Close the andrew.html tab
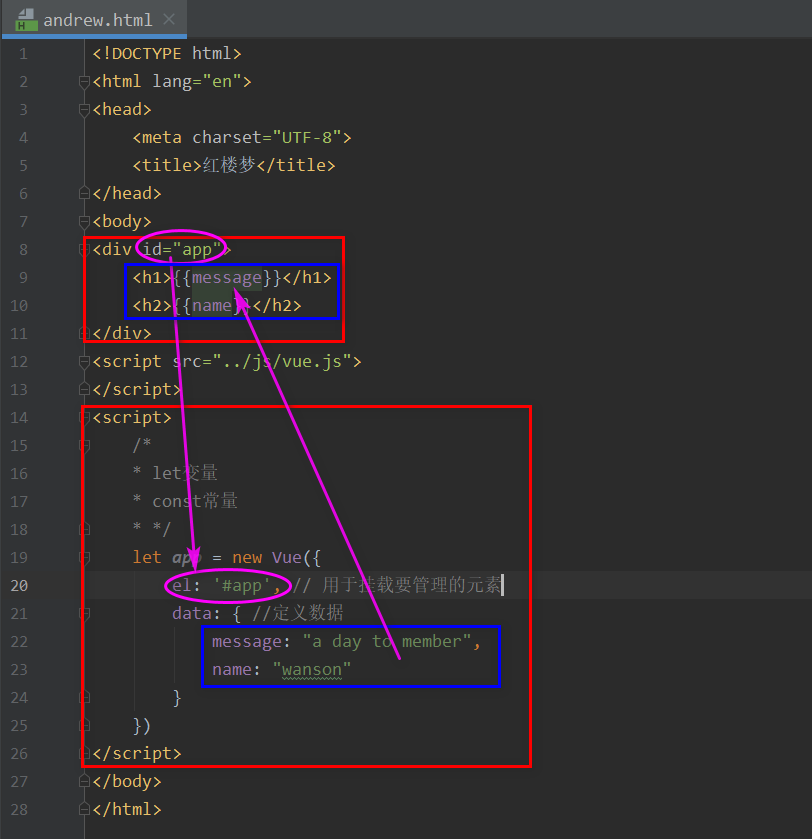The image size is (812, 839). pos(169,19)
